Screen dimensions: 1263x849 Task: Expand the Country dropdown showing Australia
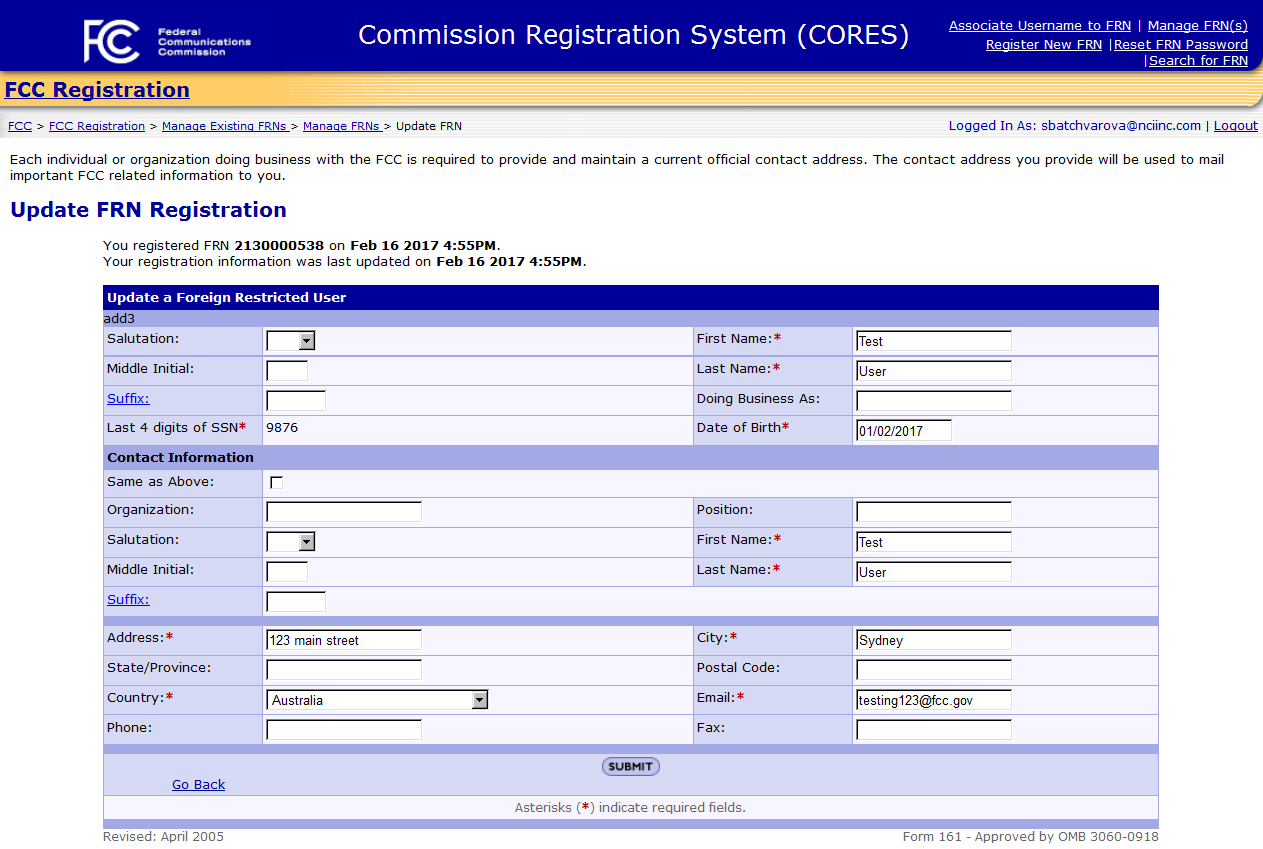377,700
